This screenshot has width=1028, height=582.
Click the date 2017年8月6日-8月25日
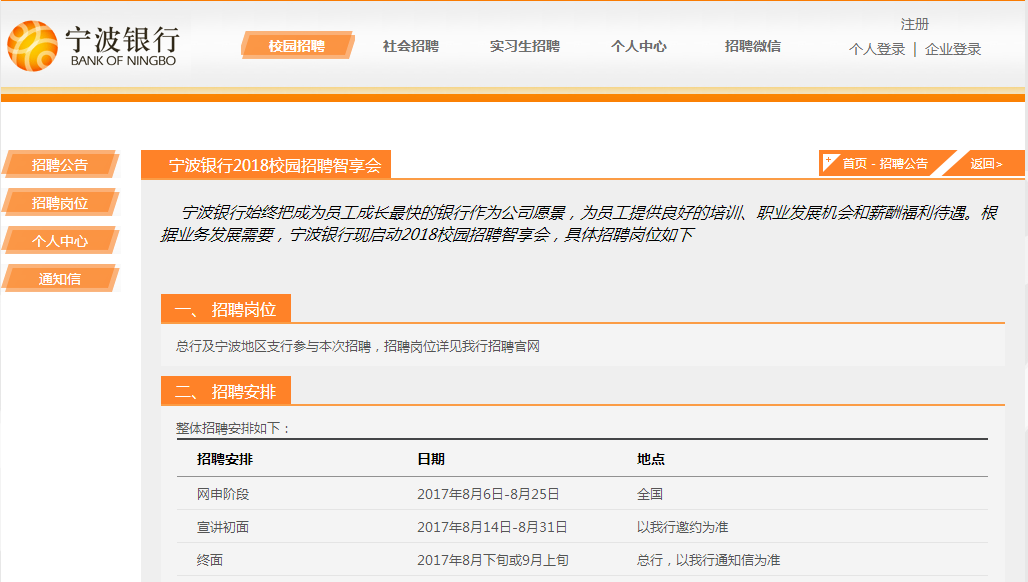click(x=488, y=494)
